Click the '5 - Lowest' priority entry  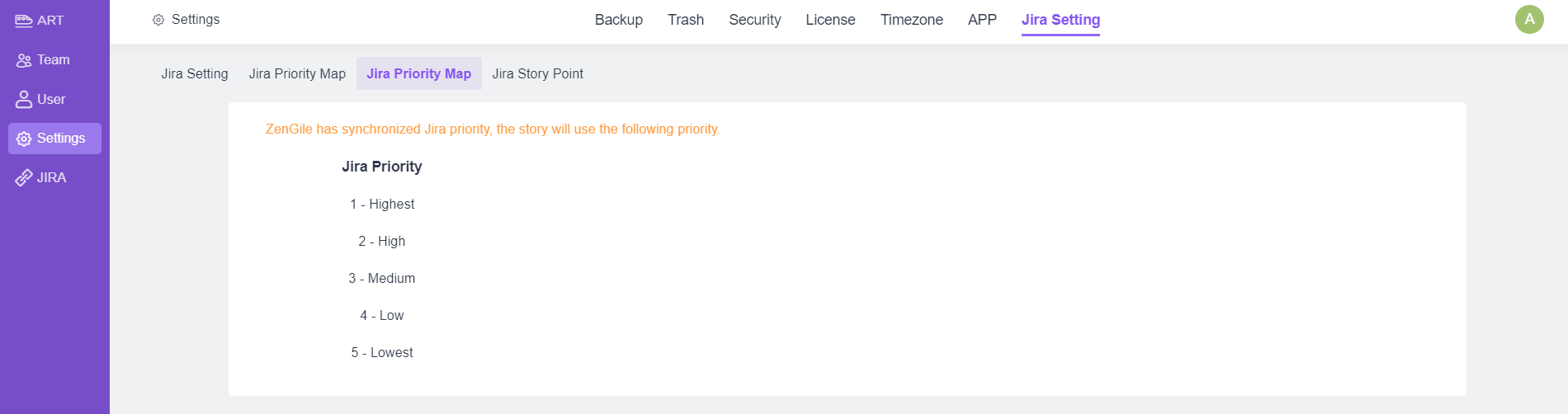[382, 352]
